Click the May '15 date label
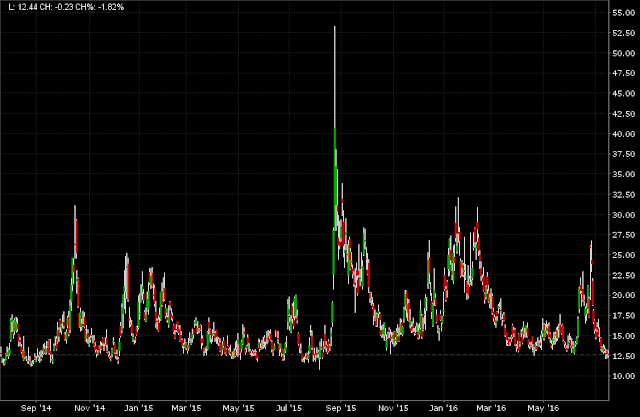 pos(238,408)
